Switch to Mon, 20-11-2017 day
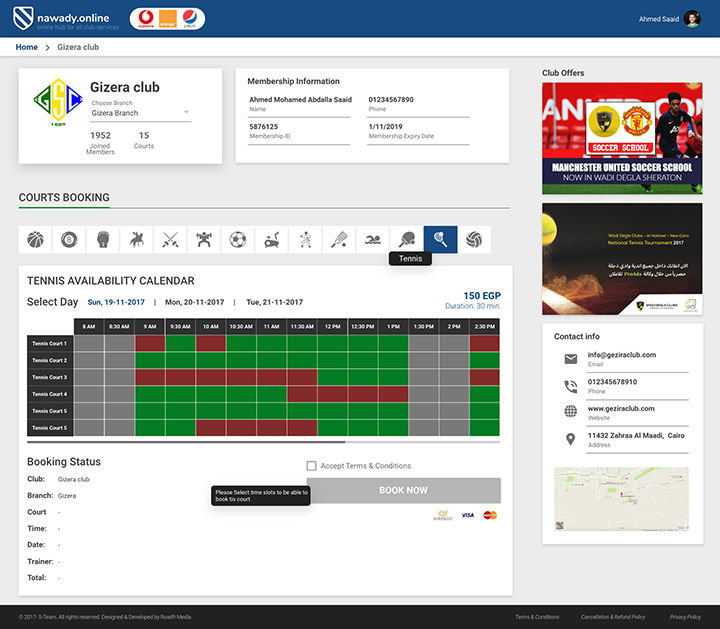This screenshot has height=629, width=720. tap(193, 302)
